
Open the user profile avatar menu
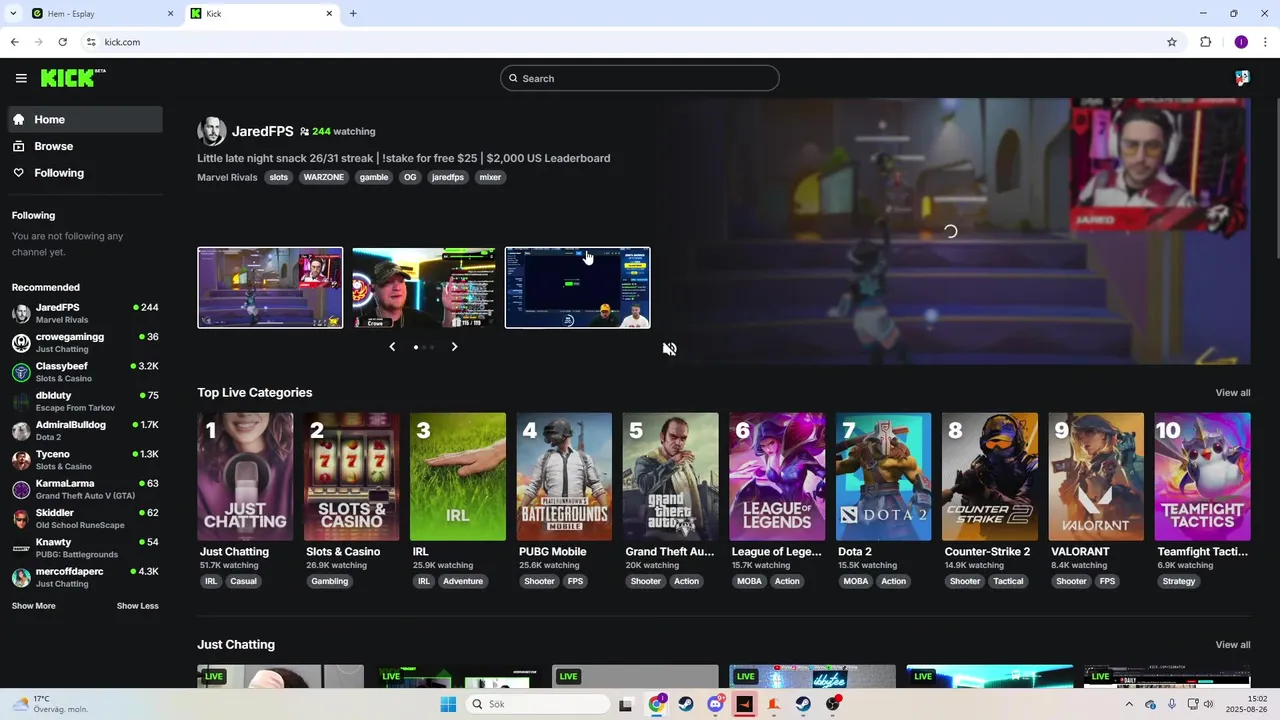[x=1242, y=78]
